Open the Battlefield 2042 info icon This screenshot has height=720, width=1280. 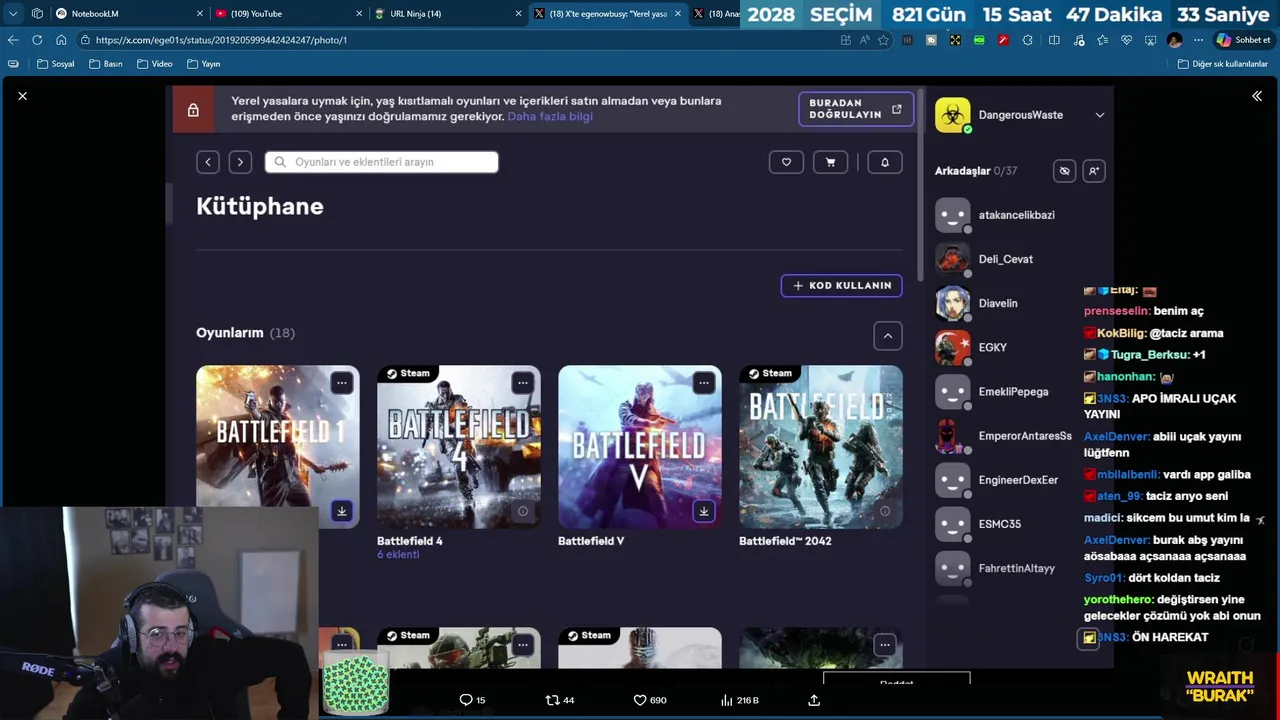884,511
